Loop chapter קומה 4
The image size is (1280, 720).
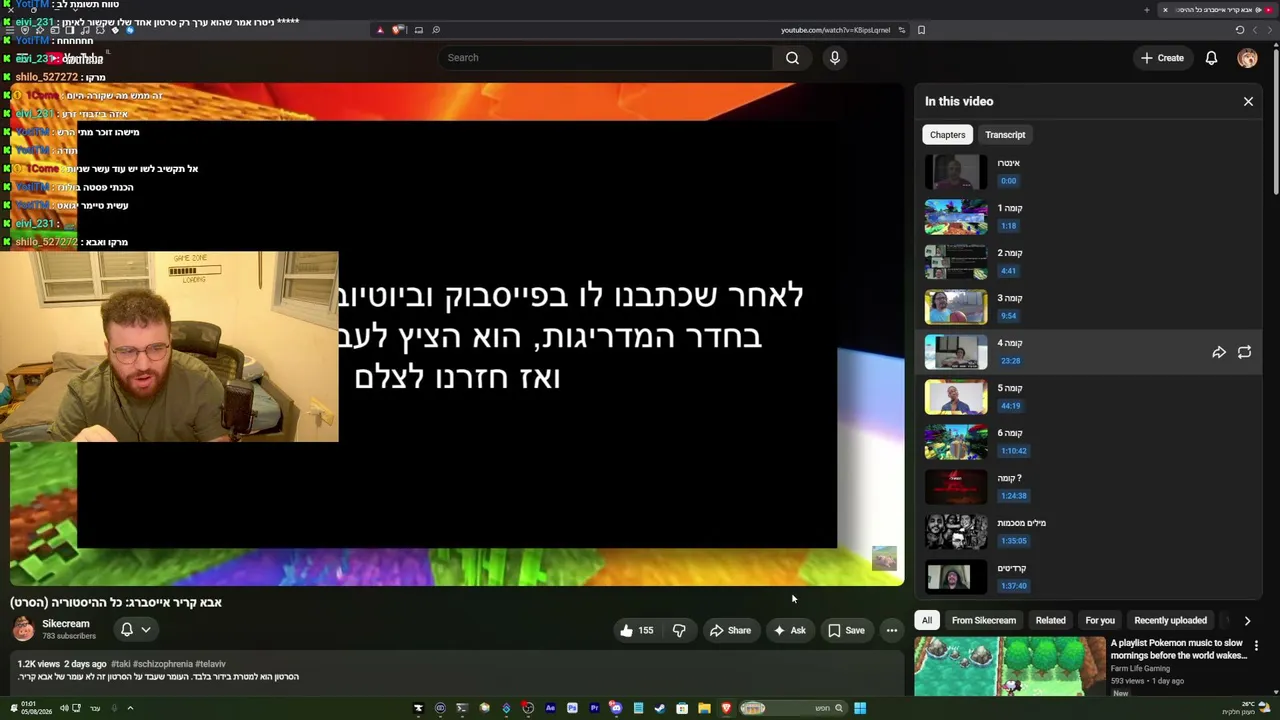pyautogui.click(x=1244, y=352)
